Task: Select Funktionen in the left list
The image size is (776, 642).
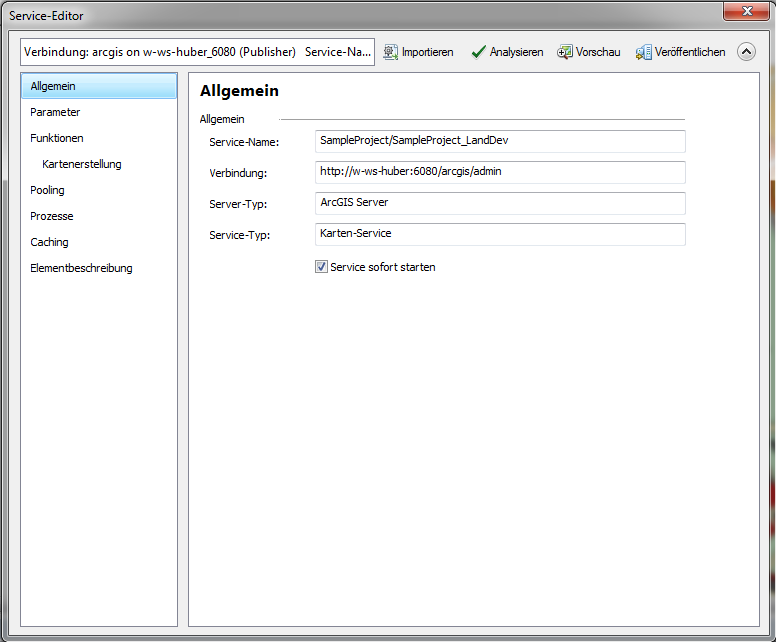Action: pos(57,138)
